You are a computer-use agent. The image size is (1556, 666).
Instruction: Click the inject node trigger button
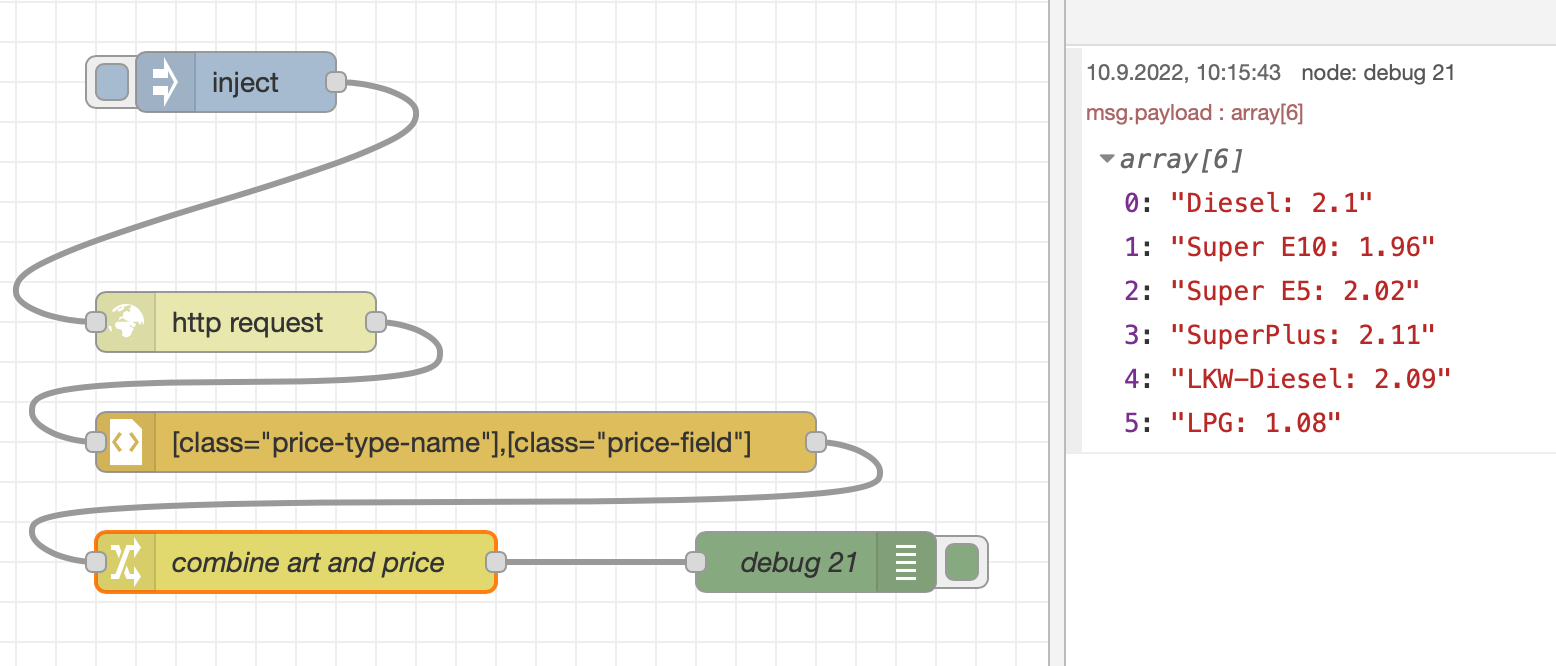112,82
